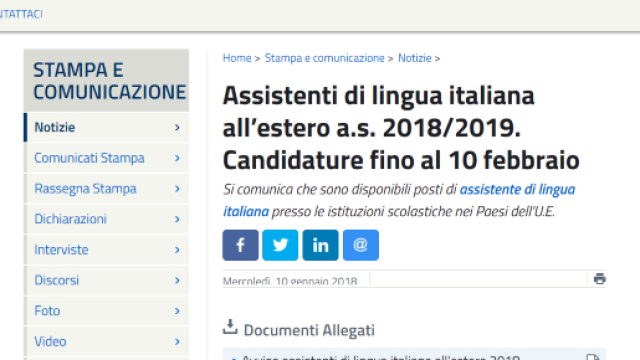
Task: Share article on LinkedIn
Action: 320,245
